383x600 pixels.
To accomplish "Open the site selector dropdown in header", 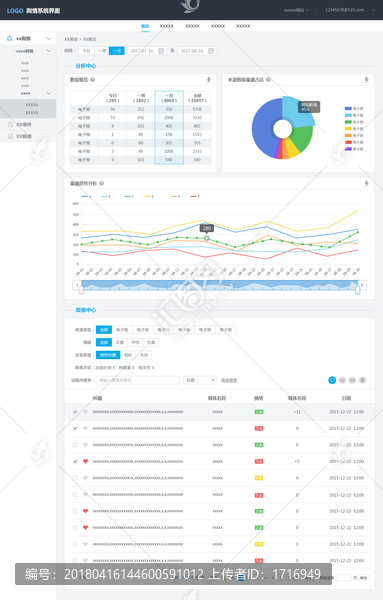I will point(297,10).
